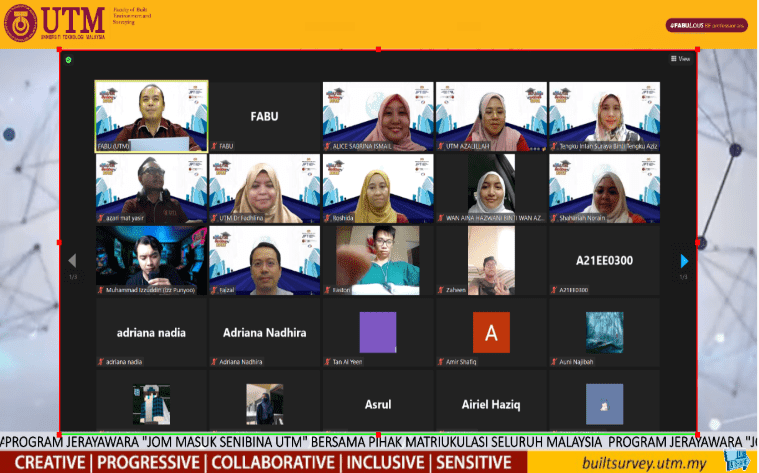Click muted mic icon beside azari mat yasir
Image resolution: width=759 pixels, height=473 pixels.
click(101, 218)
